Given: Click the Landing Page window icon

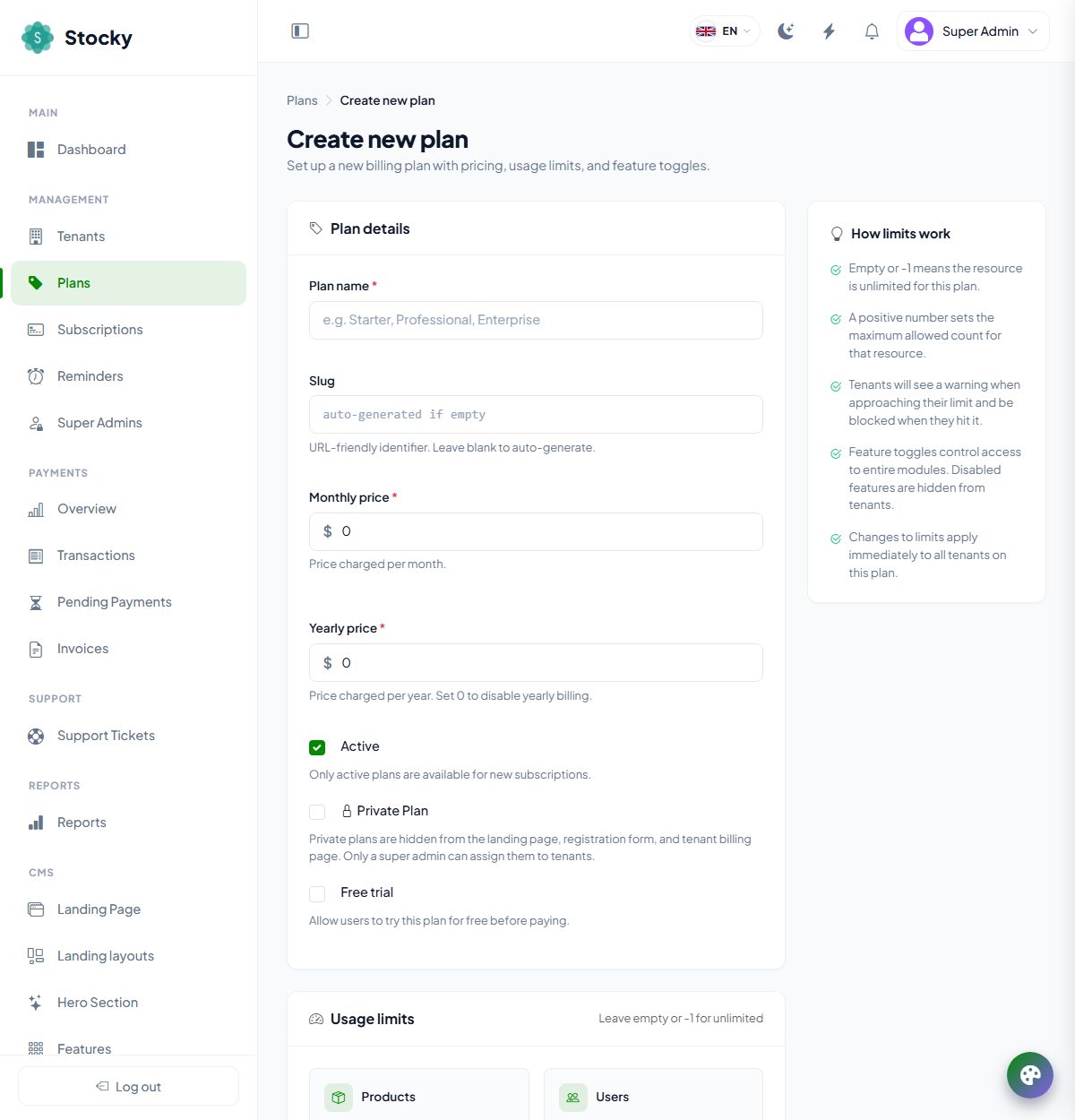Looking at the screenshot, I should pos(36,909).
